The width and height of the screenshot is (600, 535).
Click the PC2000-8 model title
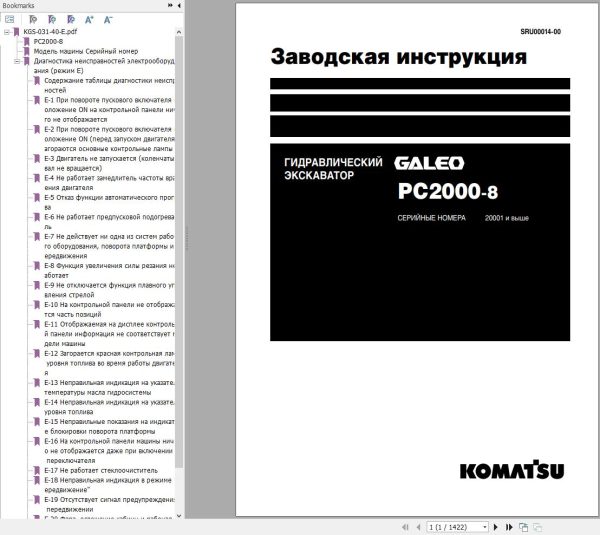tap(448, 191)
